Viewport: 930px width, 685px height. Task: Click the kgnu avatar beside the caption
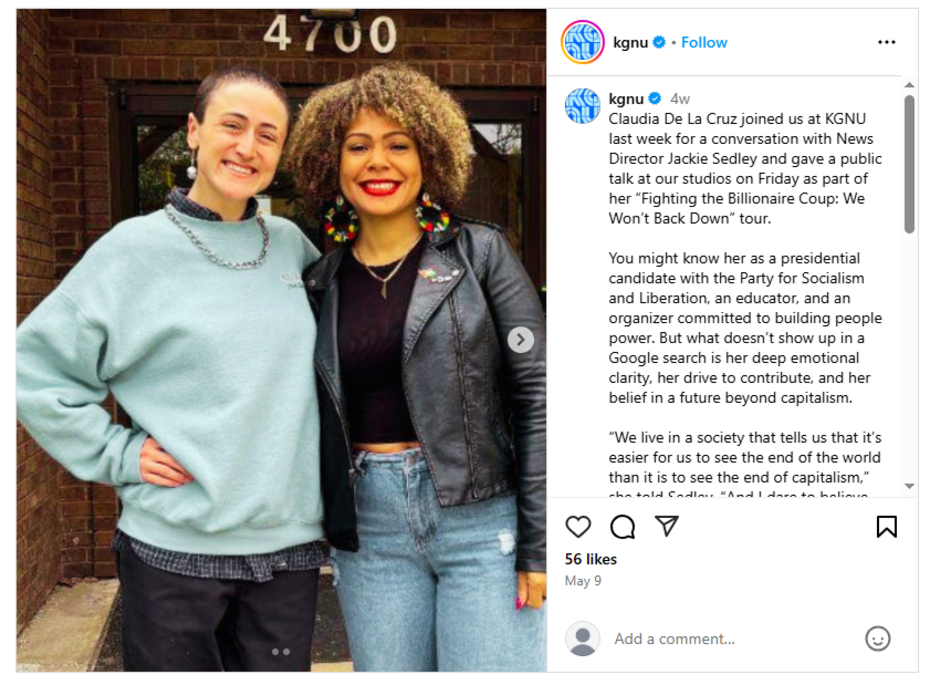click(582, 106)
